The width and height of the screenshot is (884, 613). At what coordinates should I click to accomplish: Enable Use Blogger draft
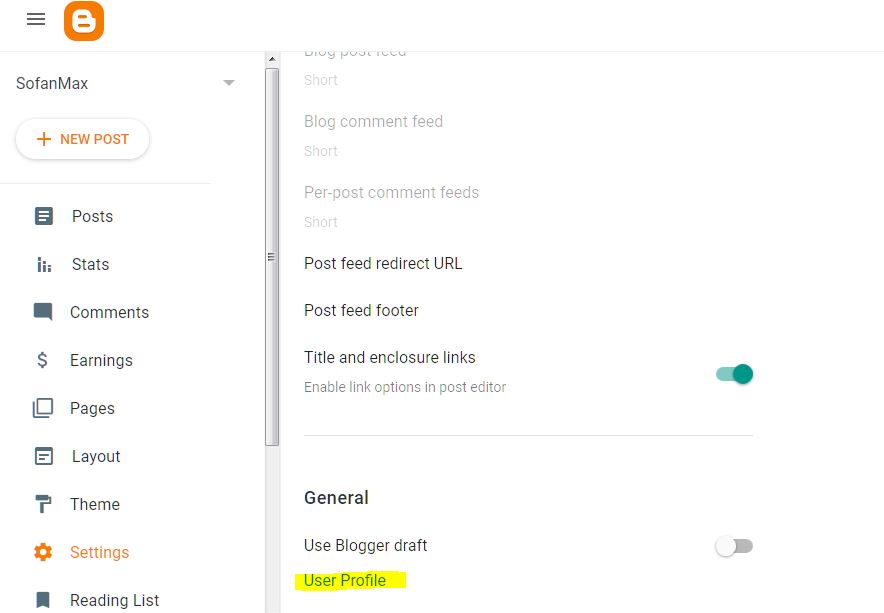pos(733,546)
